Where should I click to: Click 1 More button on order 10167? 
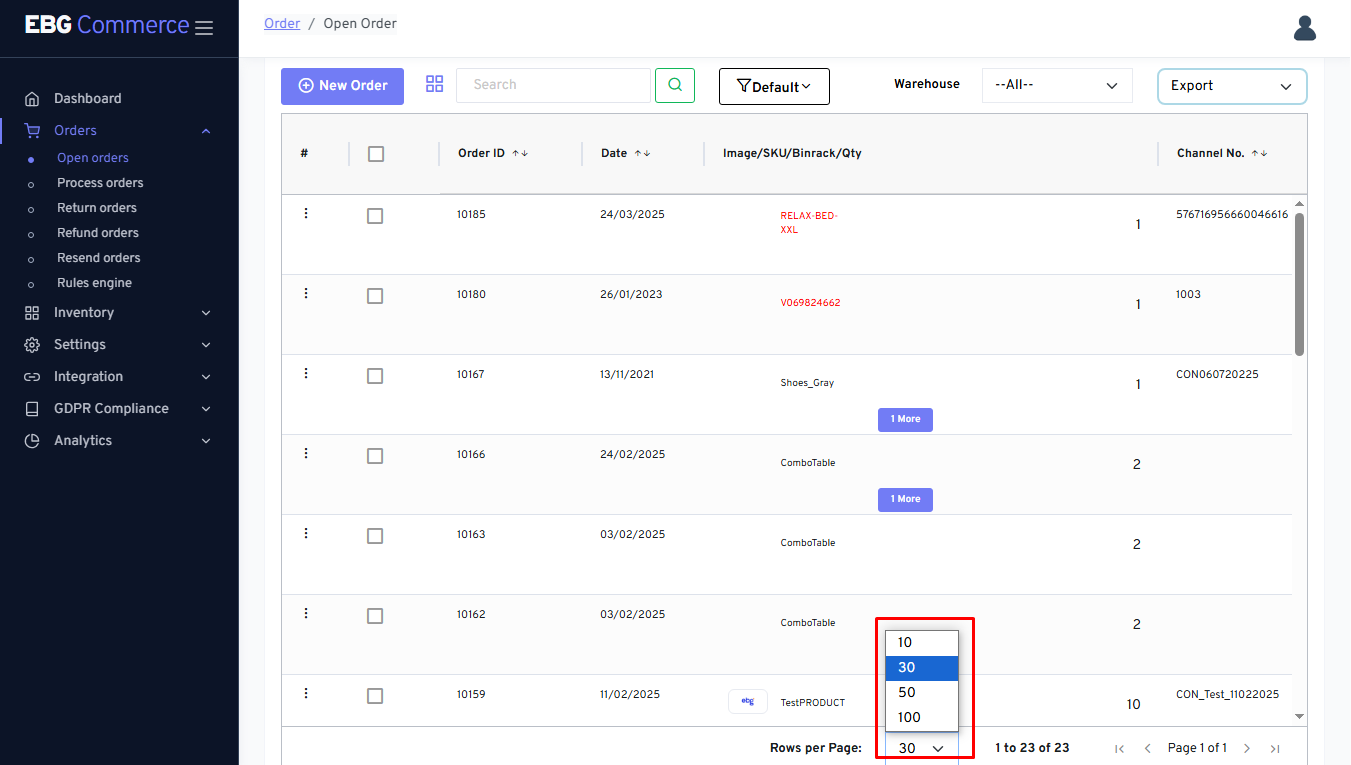tap(905, 419)
